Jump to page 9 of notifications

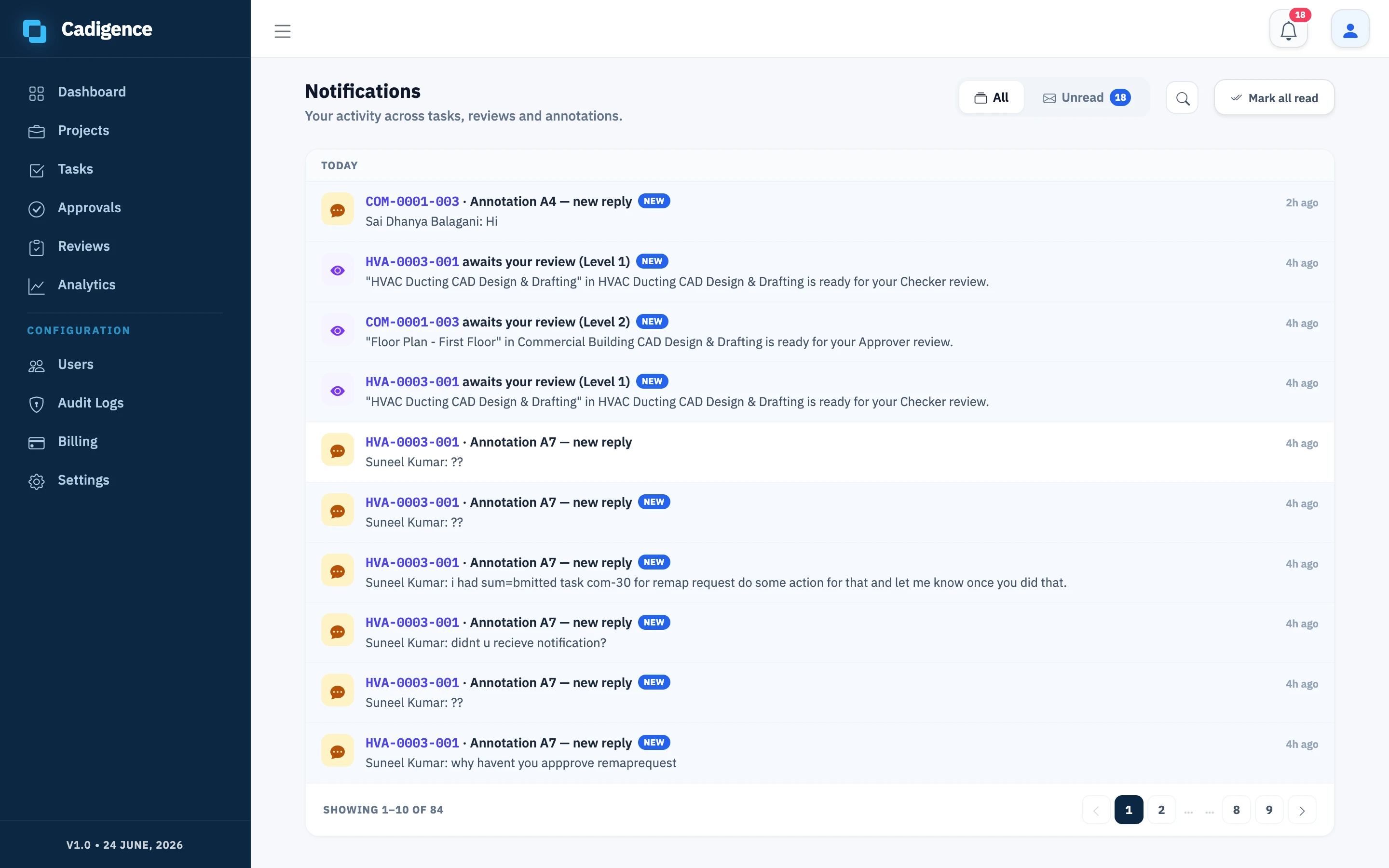(1269, 810)
